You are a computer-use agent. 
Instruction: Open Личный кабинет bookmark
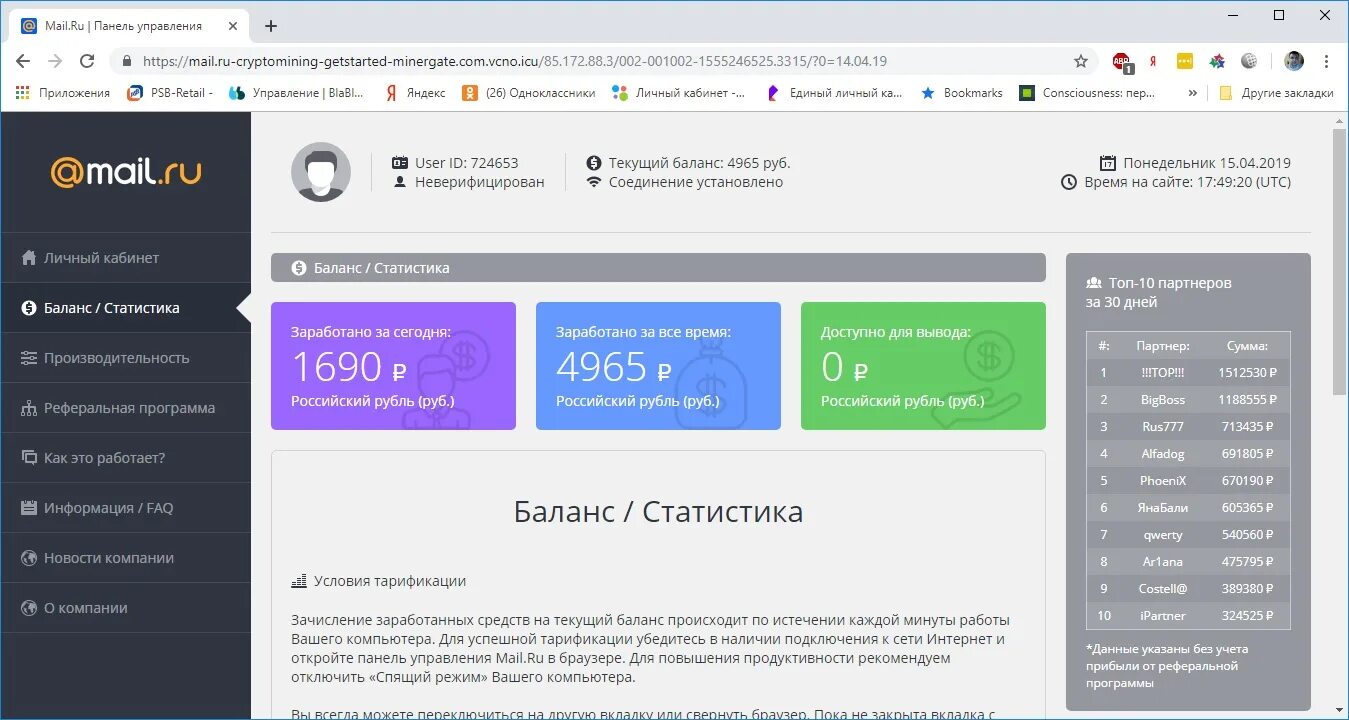click(x=679, y=92)
